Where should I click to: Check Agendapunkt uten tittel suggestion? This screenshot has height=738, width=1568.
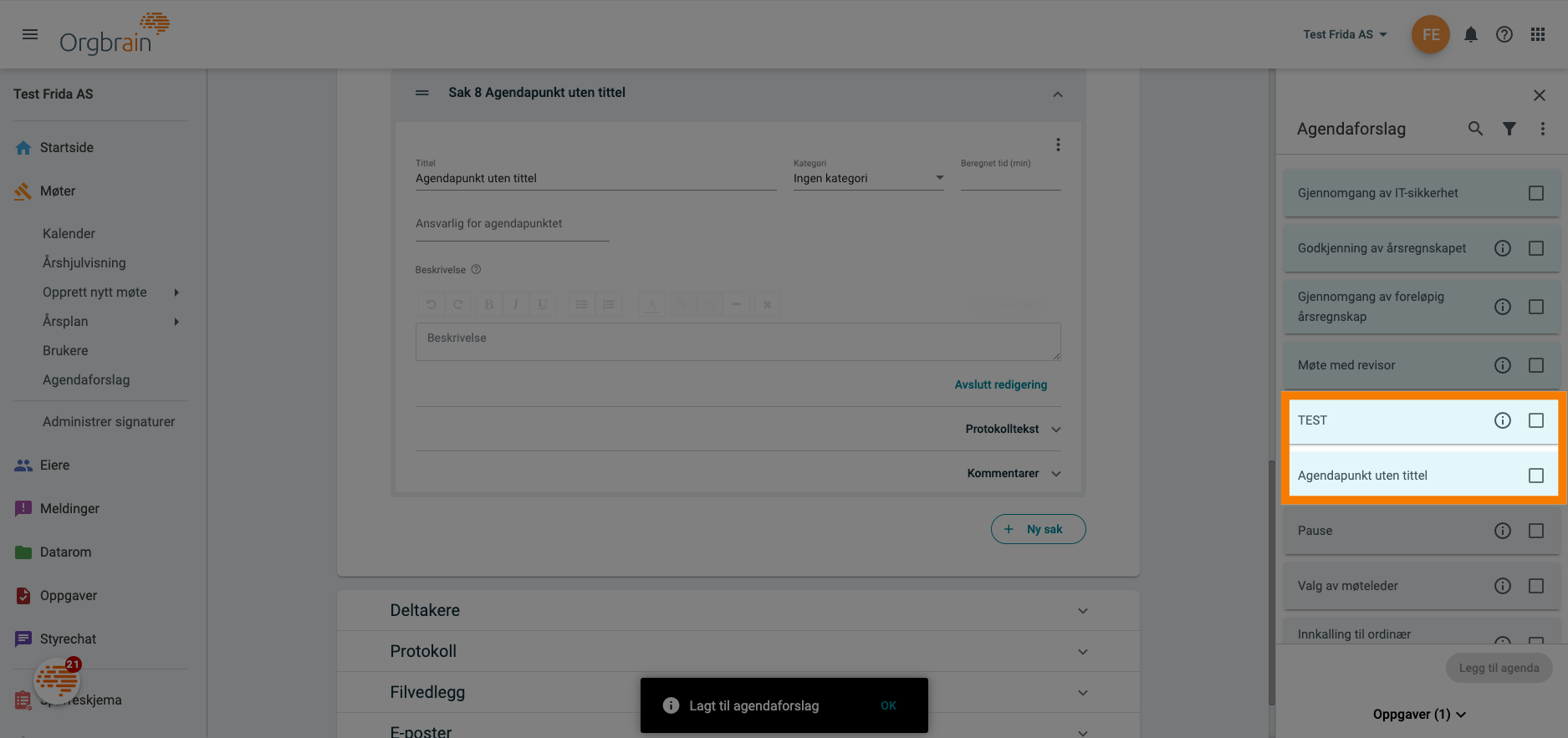click(1536, 476)
